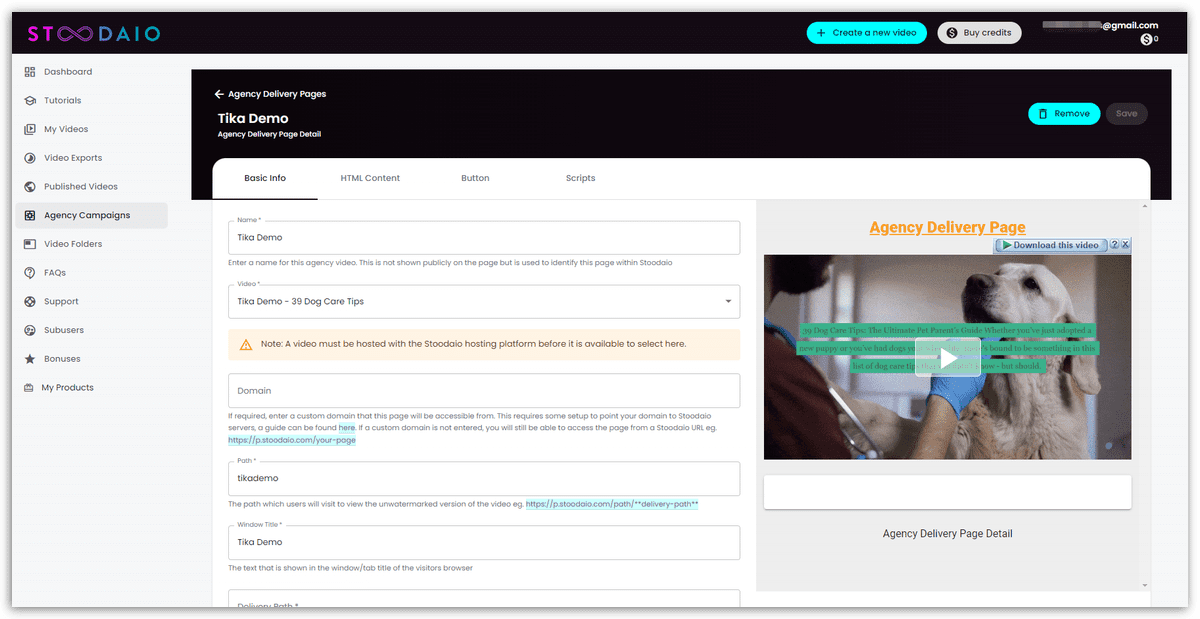This screenshot has height=619, width=1200.
Task: Open Video Exports in sidebar
Action: 73,158
